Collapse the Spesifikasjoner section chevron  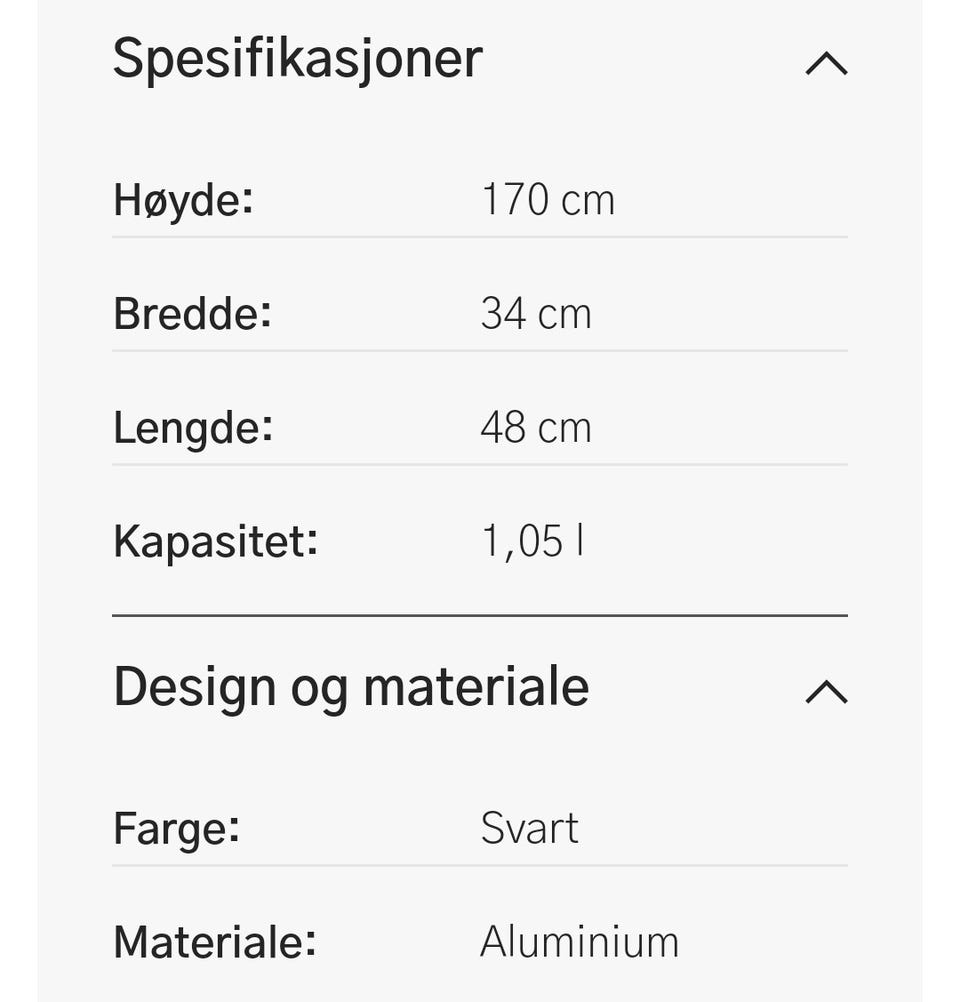point(826,64)
